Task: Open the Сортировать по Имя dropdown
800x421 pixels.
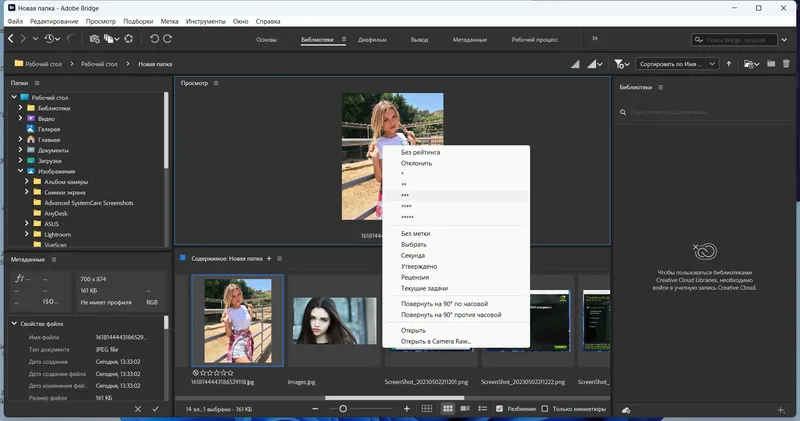Action: pyautogui.click(x=676, y=64)
